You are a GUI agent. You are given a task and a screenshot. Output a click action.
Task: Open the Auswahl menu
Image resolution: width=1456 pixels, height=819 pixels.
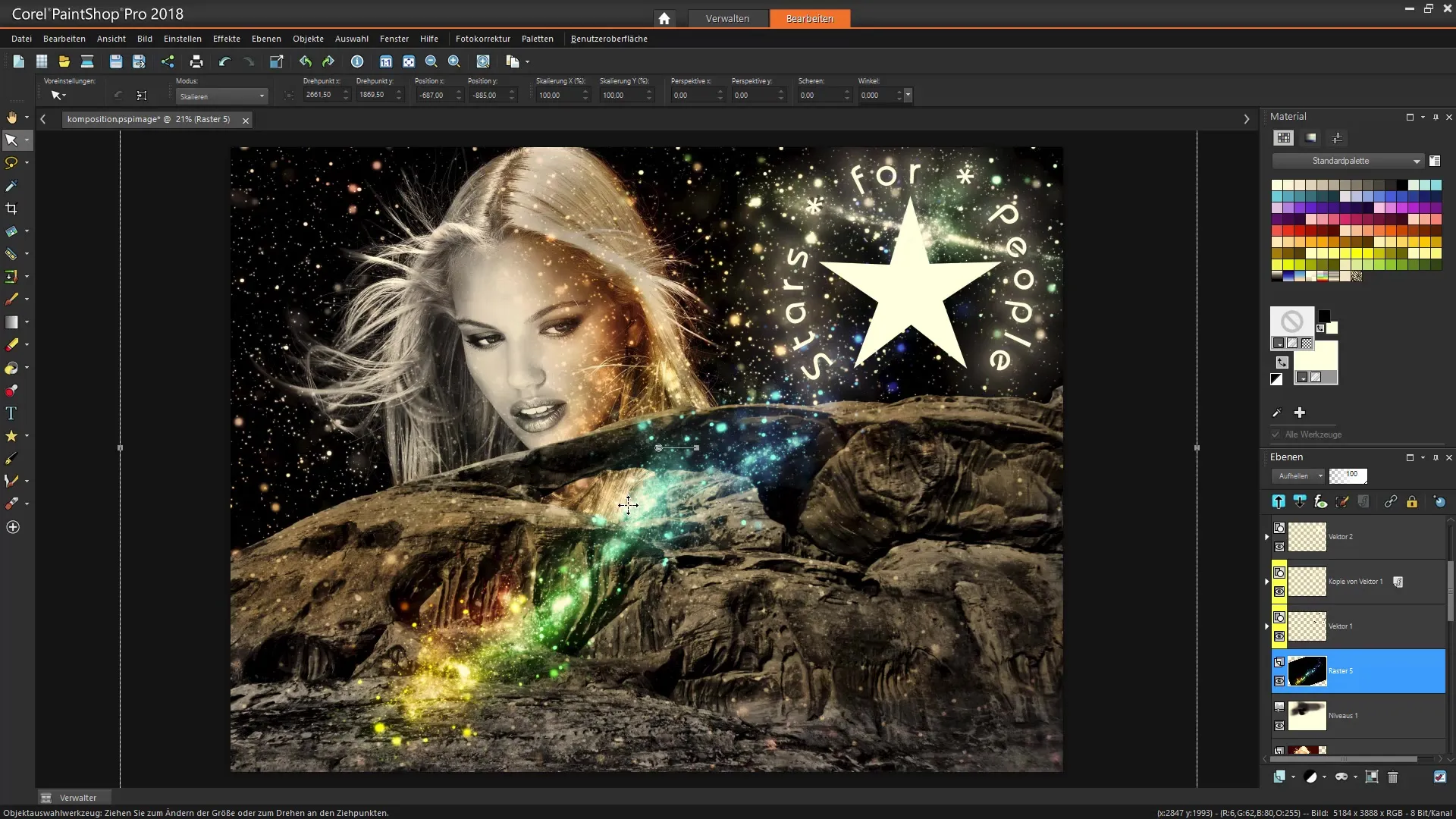pyautogui.click(x=351, y=39)
